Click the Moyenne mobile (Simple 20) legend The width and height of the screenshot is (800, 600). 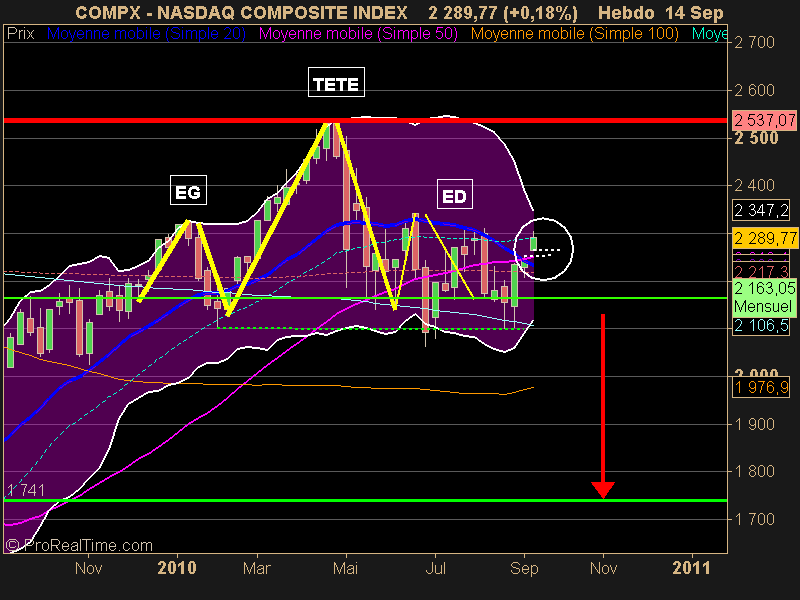(146, 34)
